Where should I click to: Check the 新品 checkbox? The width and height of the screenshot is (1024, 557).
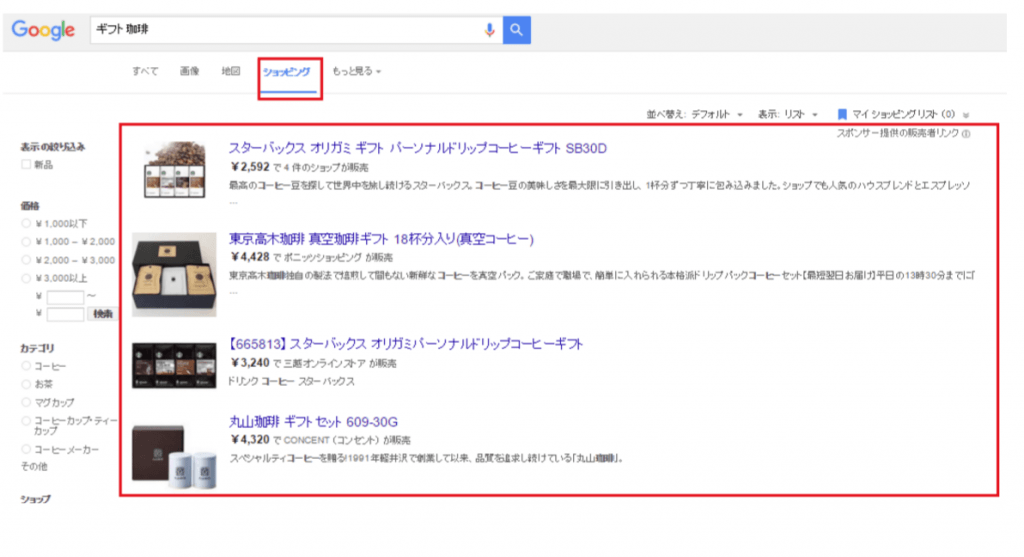point(26,165)
